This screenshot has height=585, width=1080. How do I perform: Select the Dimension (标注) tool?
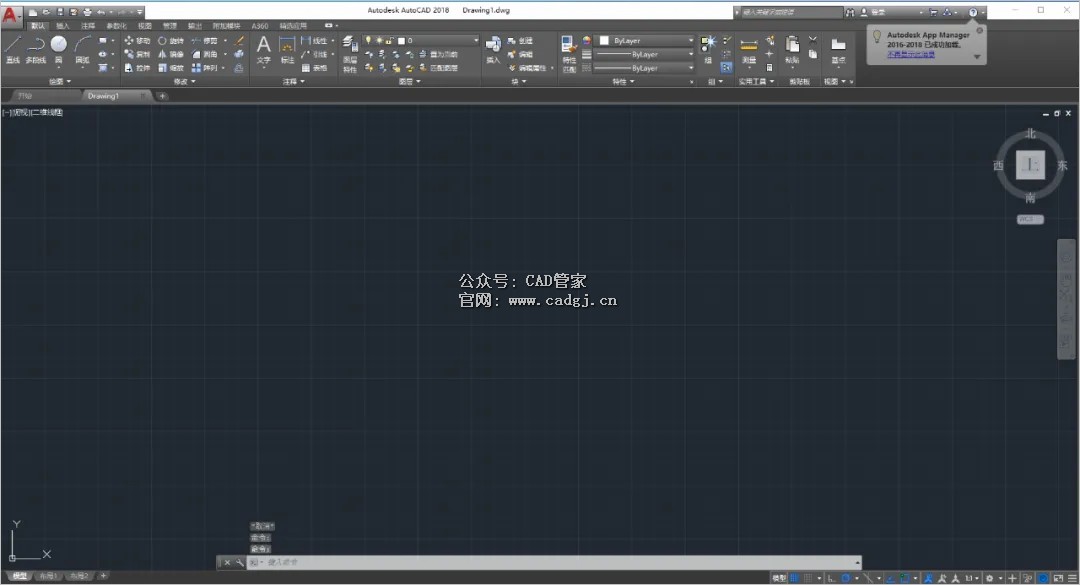click(x=287, y=50)
